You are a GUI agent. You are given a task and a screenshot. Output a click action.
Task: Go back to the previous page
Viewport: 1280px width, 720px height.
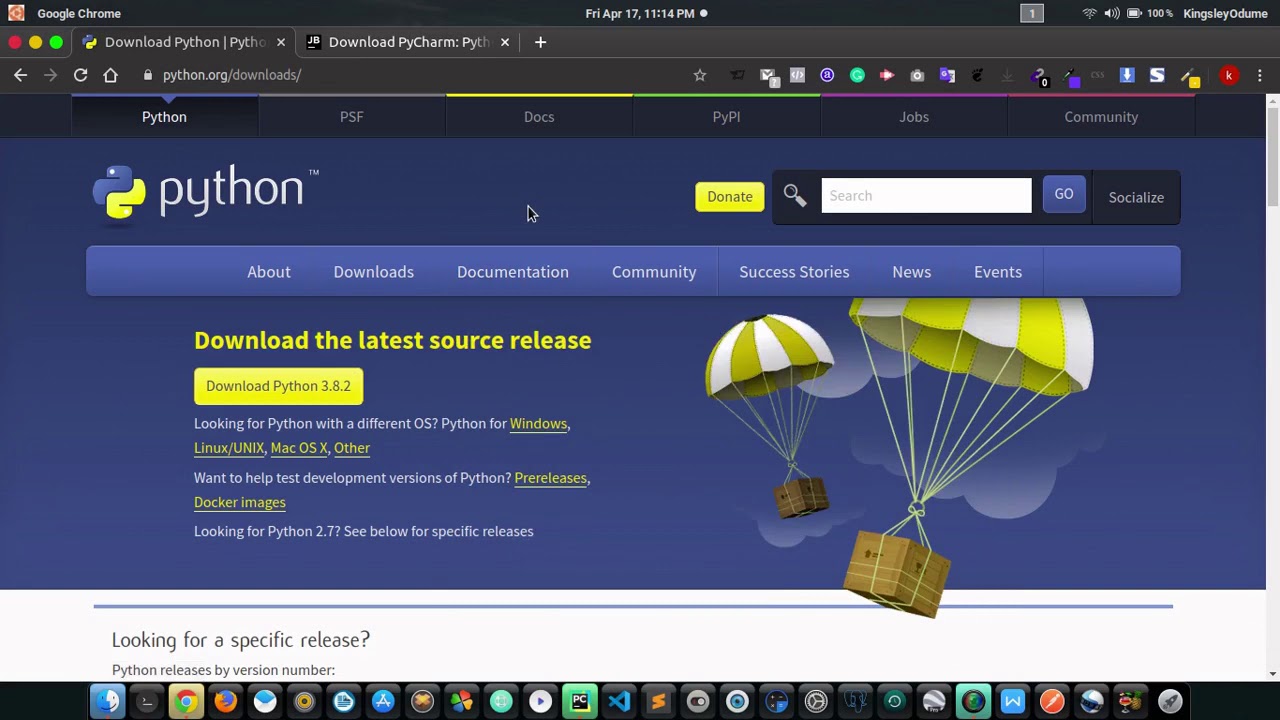(x=20, y=75)
